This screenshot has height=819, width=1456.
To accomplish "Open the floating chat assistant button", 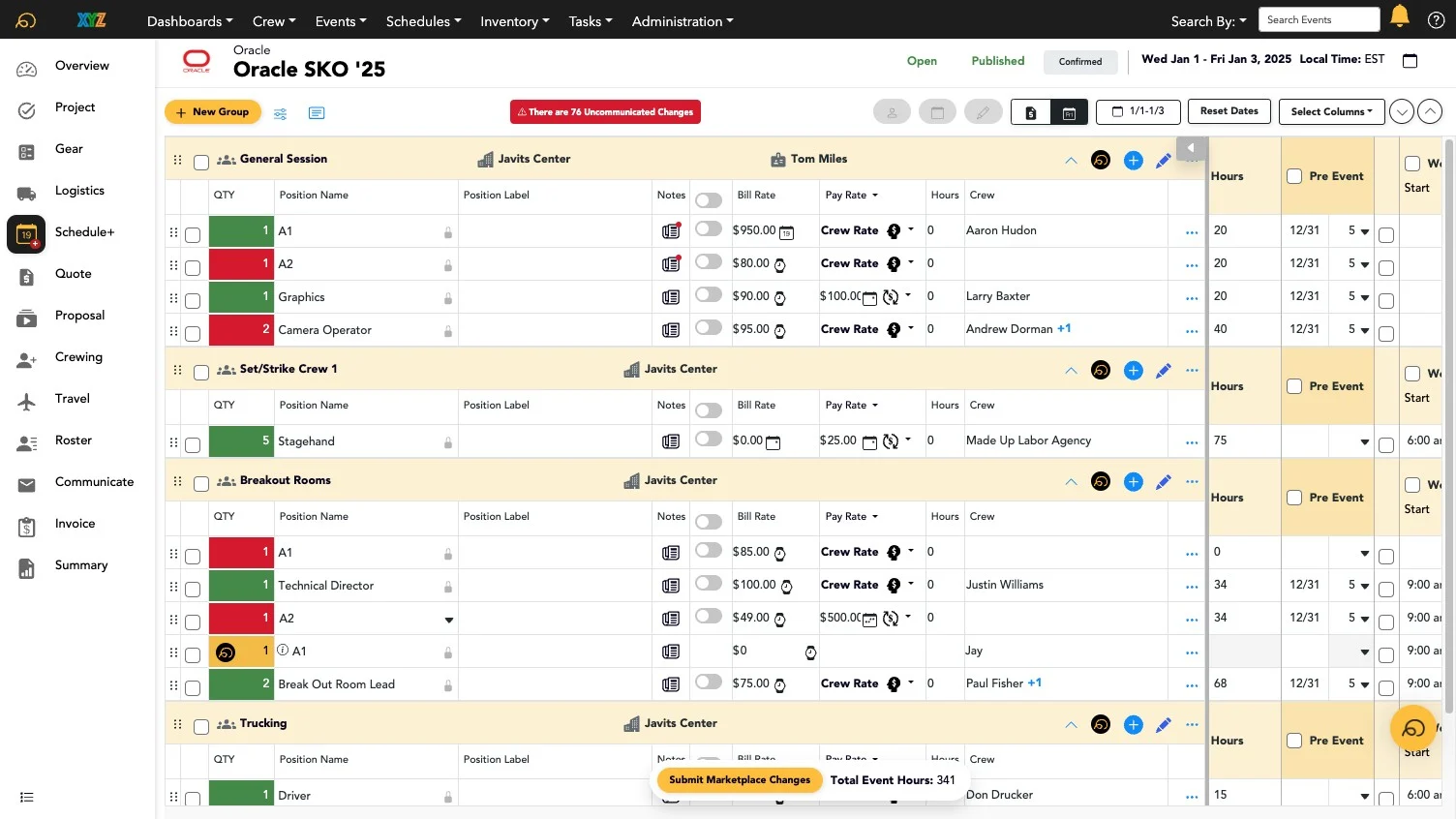I will pos(1413,730).
